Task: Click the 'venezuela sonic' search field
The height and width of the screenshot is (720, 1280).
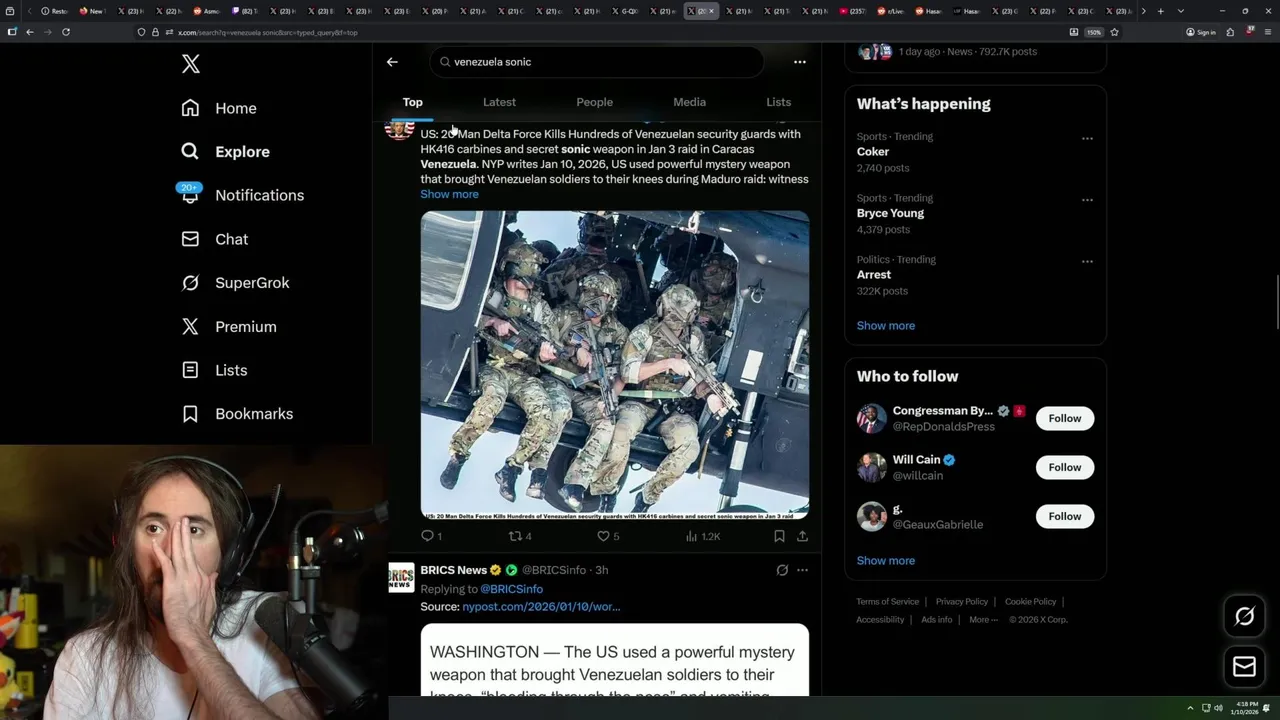Action: click(597, 62)
